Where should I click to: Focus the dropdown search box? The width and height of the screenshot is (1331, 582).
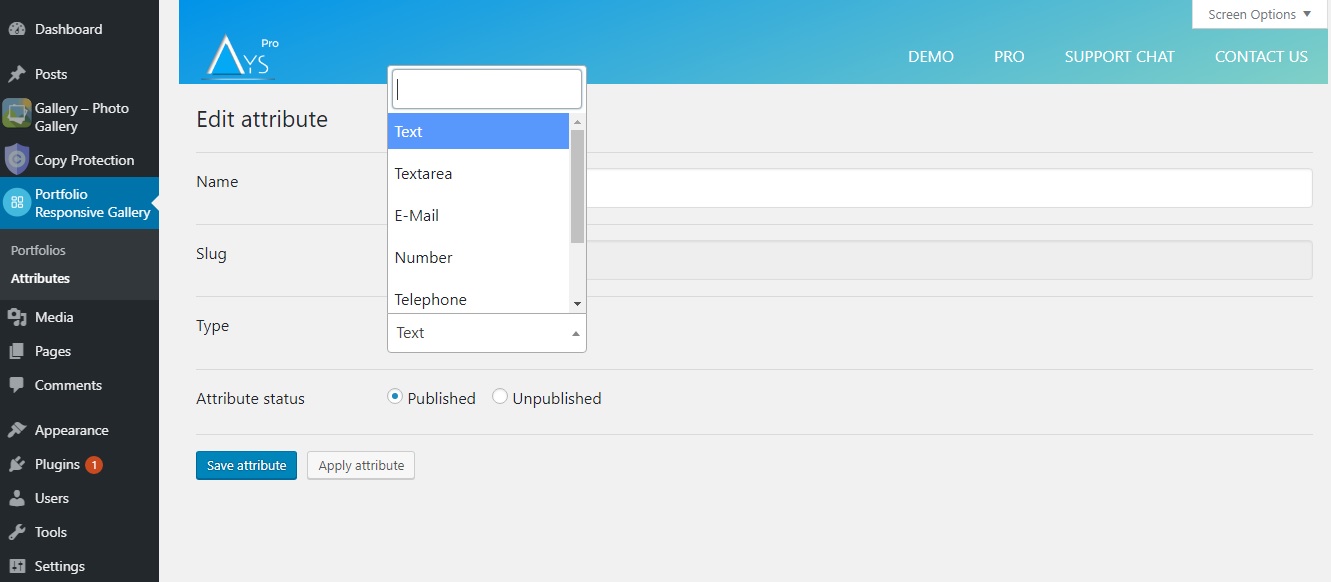487,89
